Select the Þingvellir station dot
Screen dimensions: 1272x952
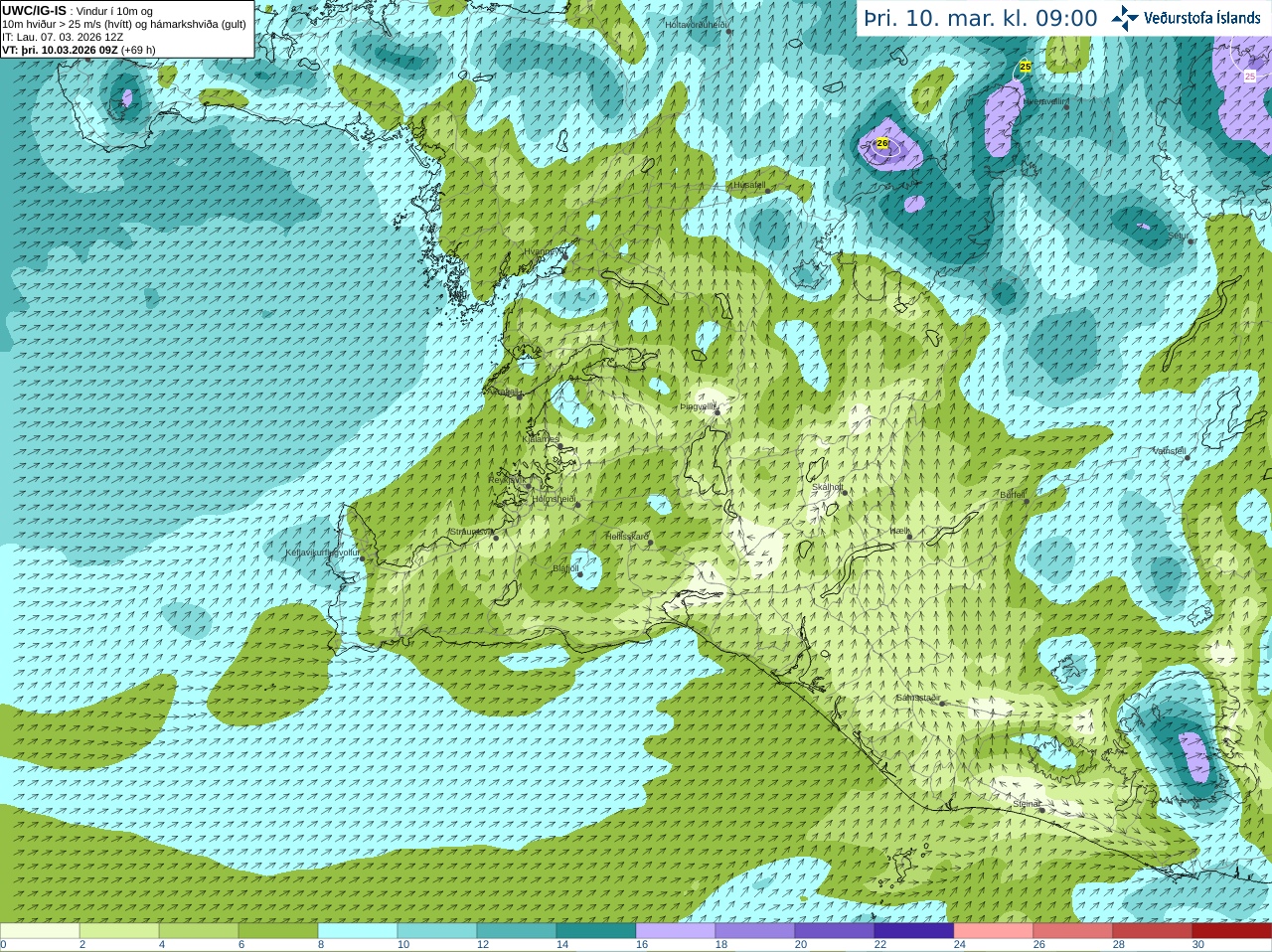point(717,411)
